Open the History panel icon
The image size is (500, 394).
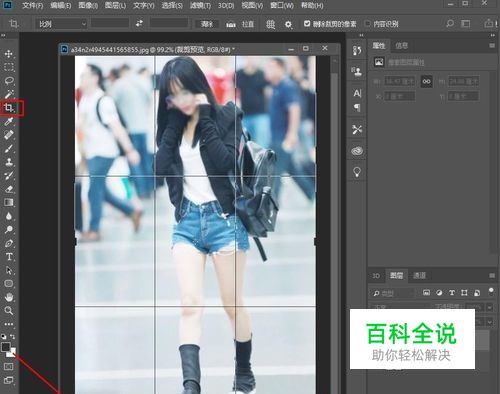click(357, 50)
